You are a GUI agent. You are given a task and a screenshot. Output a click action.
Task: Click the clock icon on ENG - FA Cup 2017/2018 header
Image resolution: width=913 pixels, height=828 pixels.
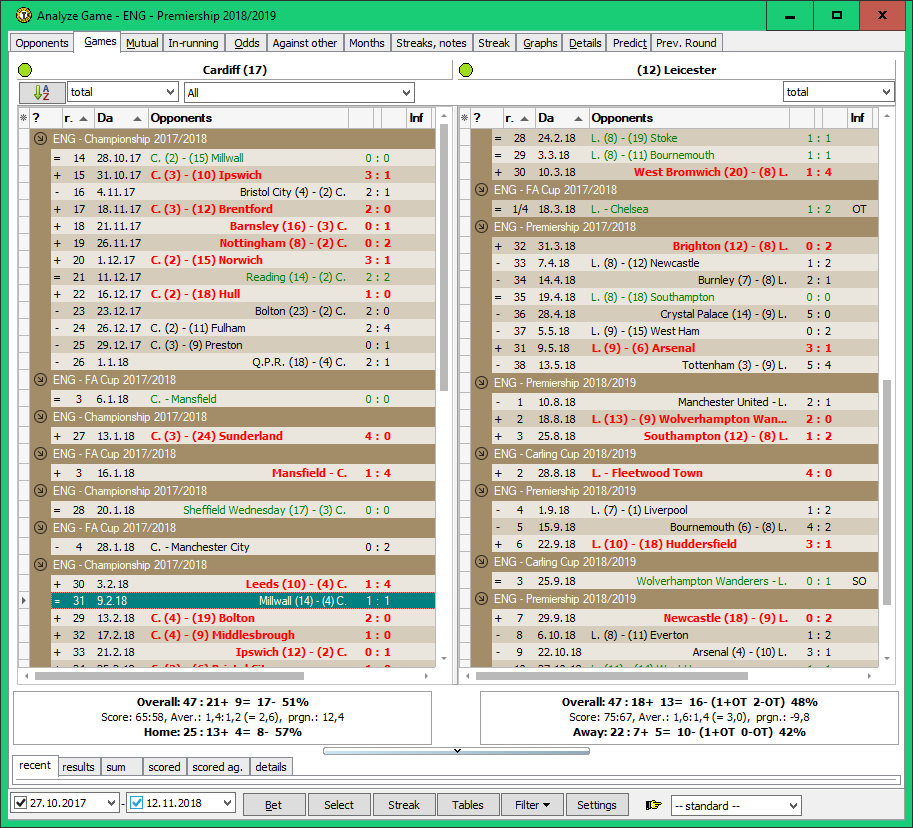(x=38, y=380)
